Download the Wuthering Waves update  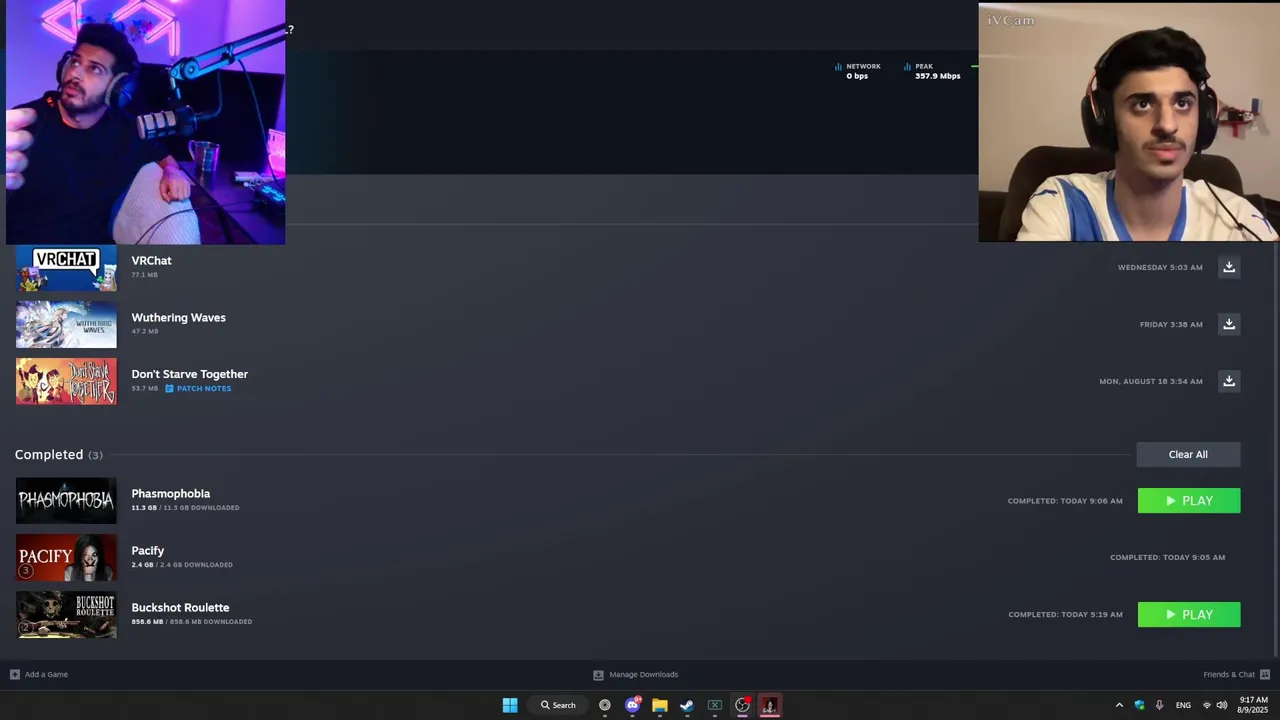(1229, 324)
